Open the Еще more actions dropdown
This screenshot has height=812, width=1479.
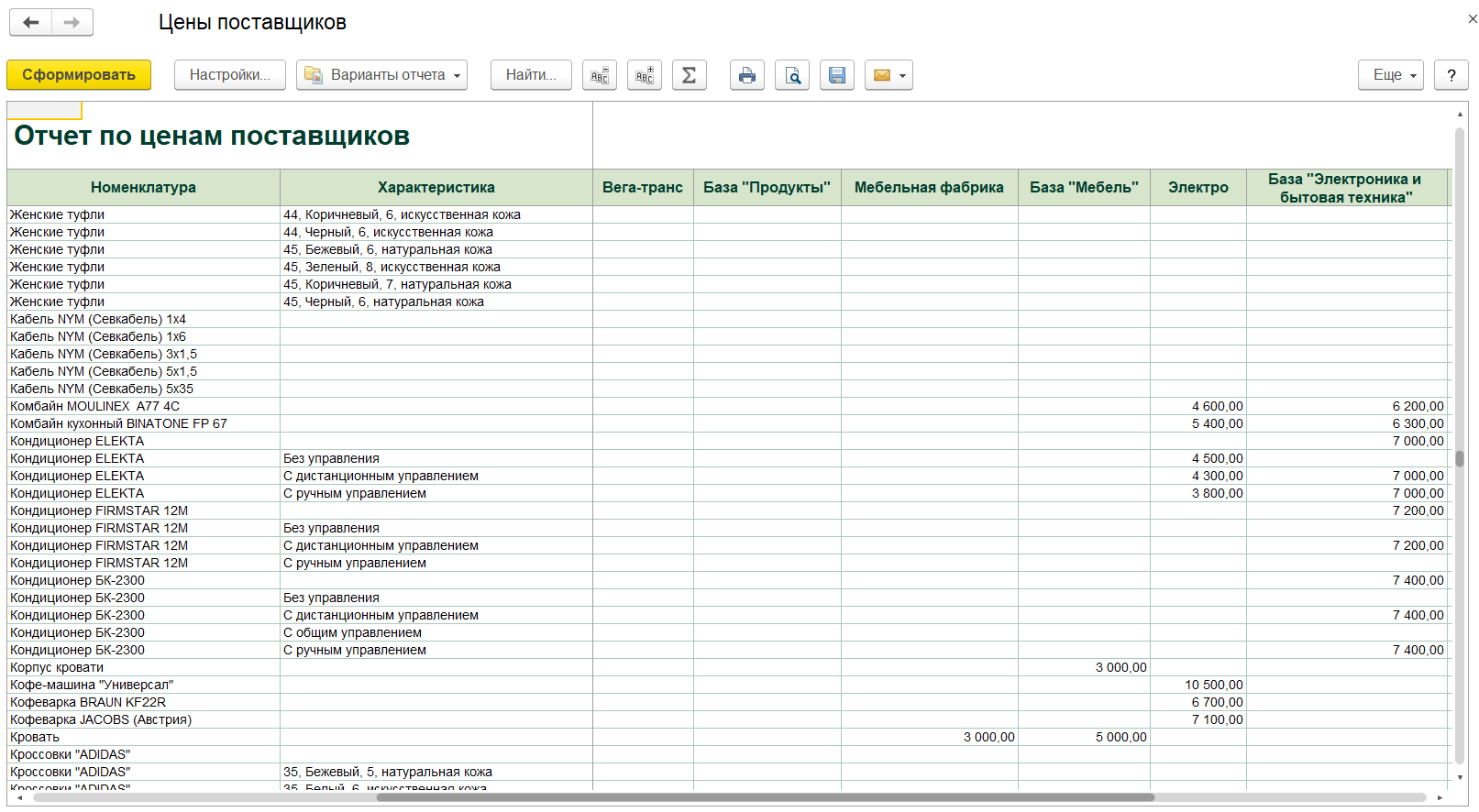[x=1391, y=75]
